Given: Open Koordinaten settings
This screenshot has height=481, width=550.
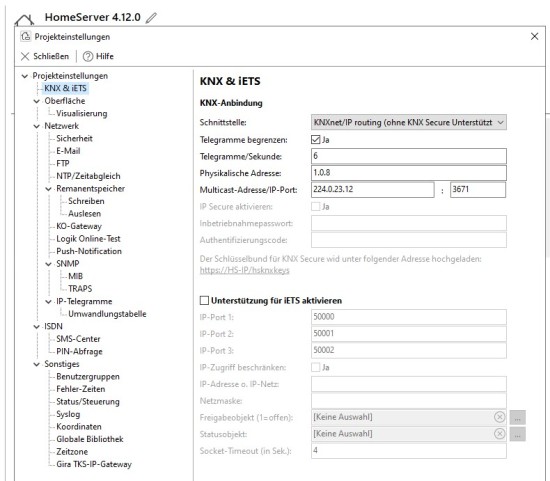Looking at the screenshot, I should [x=79, y=427].
